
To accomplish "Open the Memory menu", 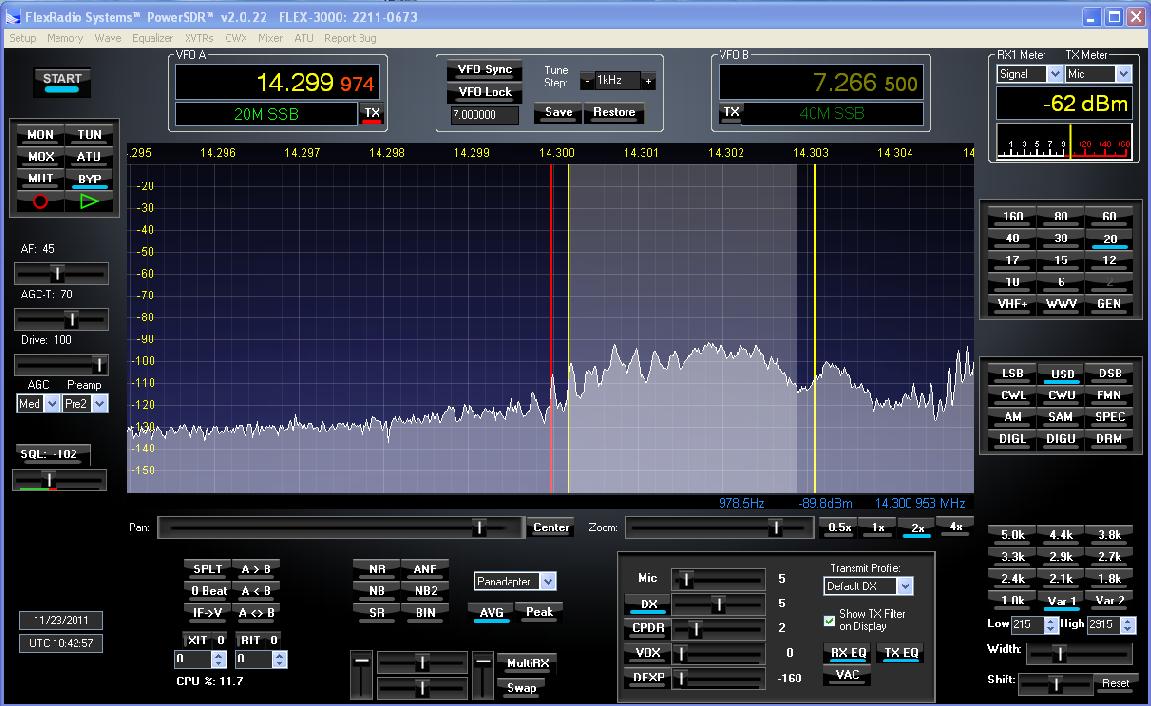I will click(x=65, y=38).
